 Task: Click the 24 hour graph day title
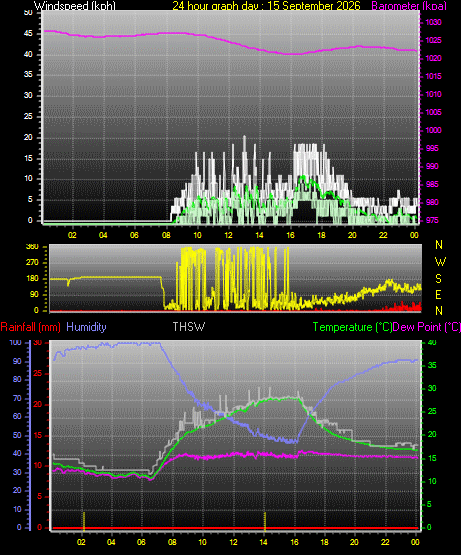point(266,6)
